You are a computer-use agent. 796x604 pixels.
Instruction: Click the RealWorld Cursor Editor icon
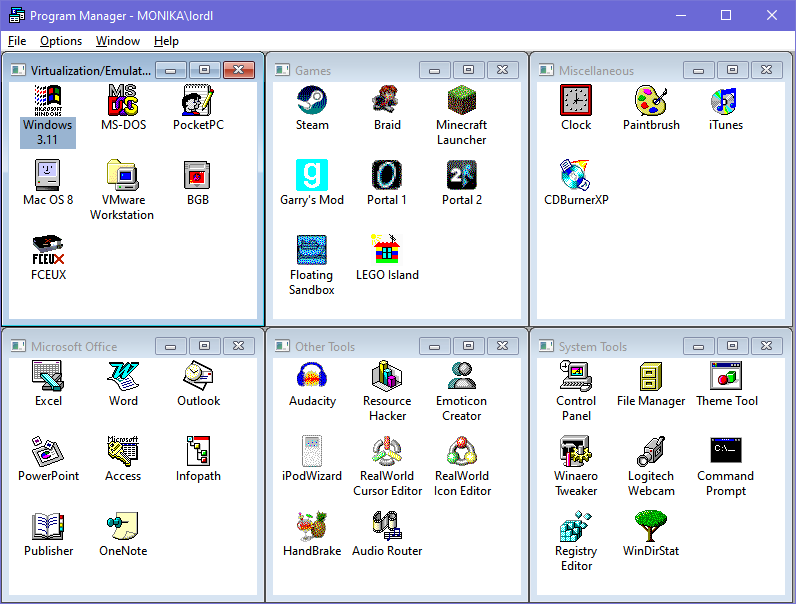387,451
